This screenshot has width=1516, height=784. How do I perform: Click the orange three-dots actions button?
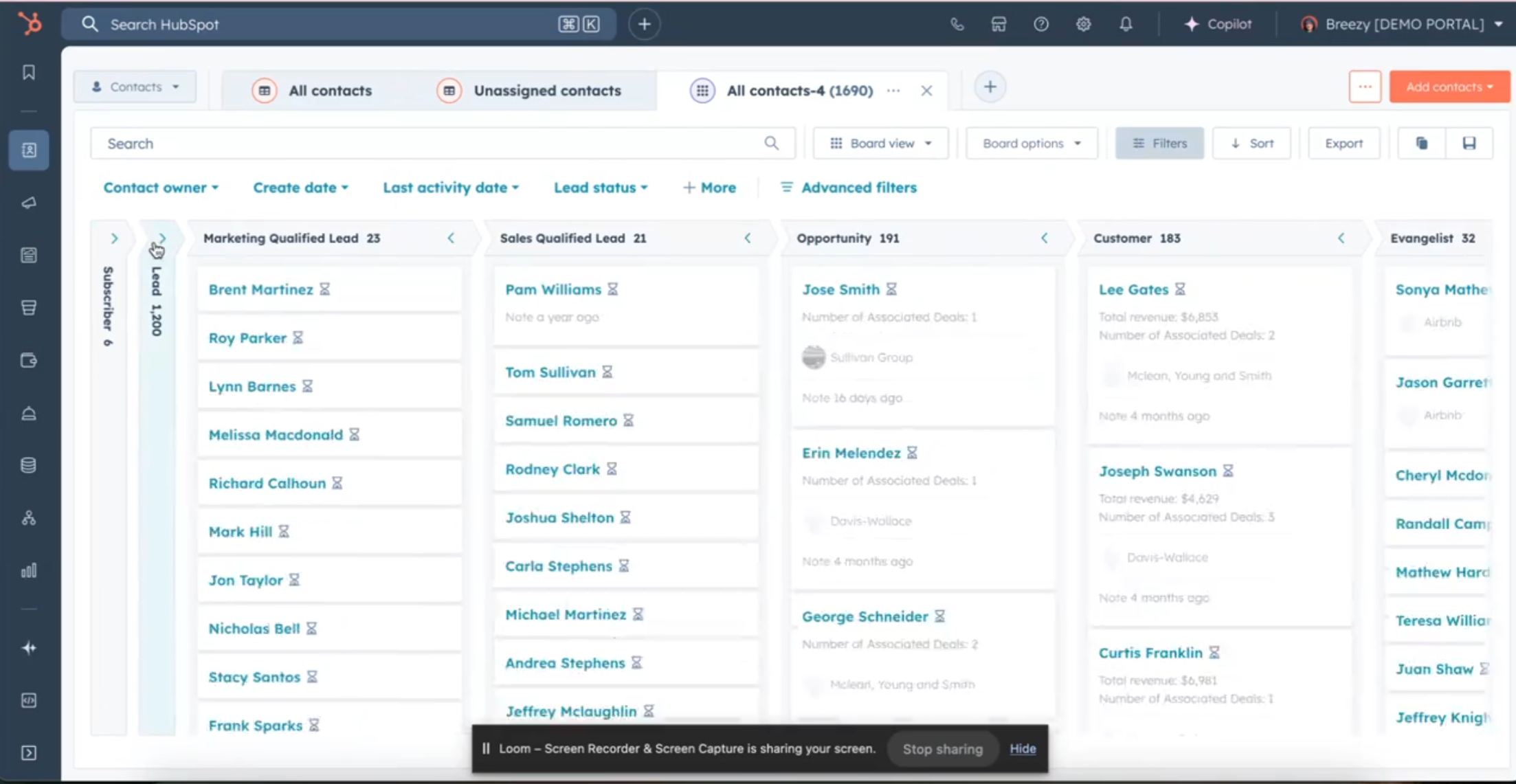point(1365,87)
